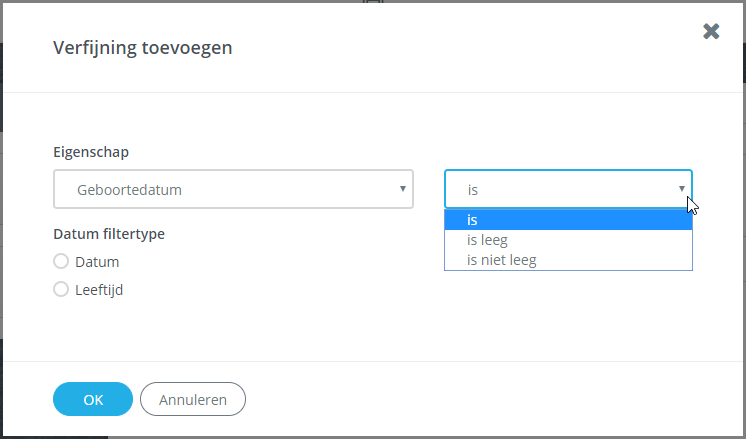
Task: Select the highlighted 'is' option
Action: [x=568, y=220]
